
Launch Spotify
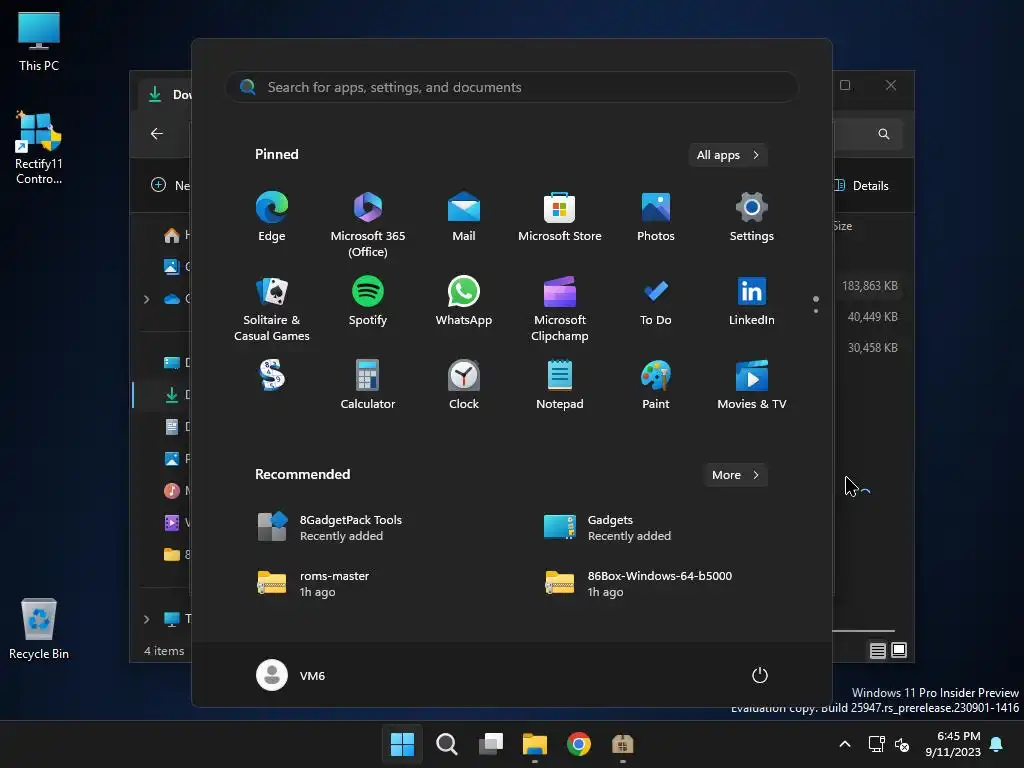[x=368, y=301]
